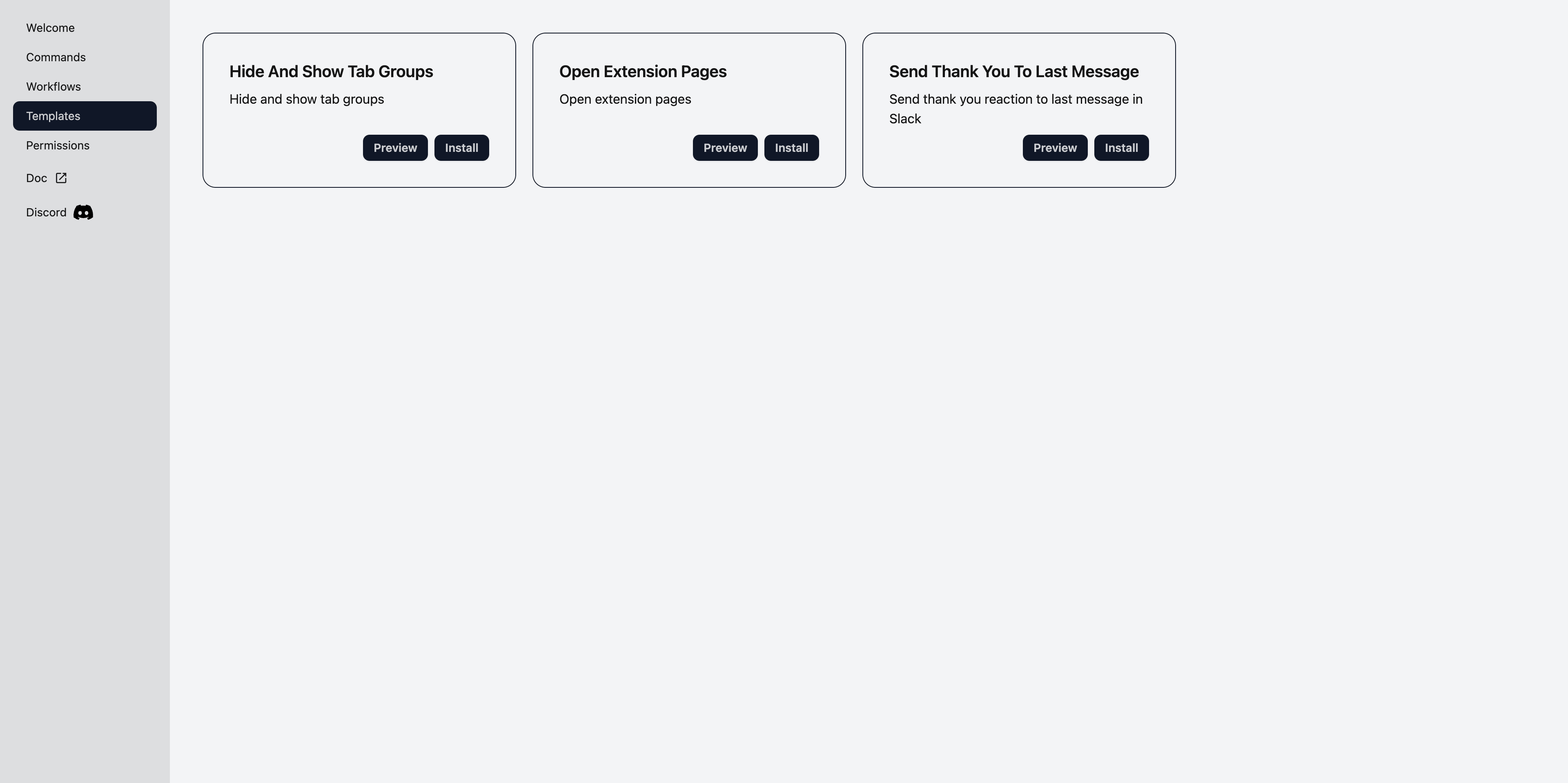Click the Discord icon in sidebar
The height and width of the screenshot is (783, 1568).
(82, 212)
